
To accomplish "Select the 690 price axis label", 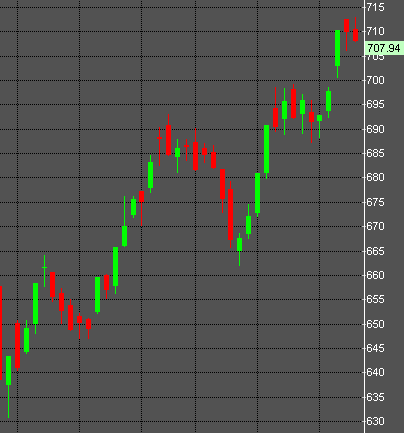I will click(375, 129).
